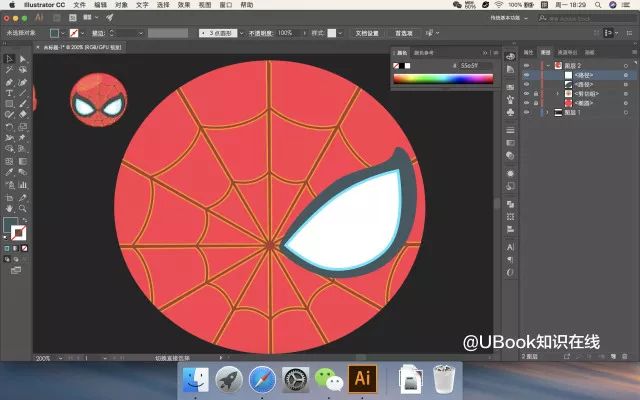The image size is (640, 400).
Task: Open System Preferences from the Dock
Action: (x=296, y=379)
